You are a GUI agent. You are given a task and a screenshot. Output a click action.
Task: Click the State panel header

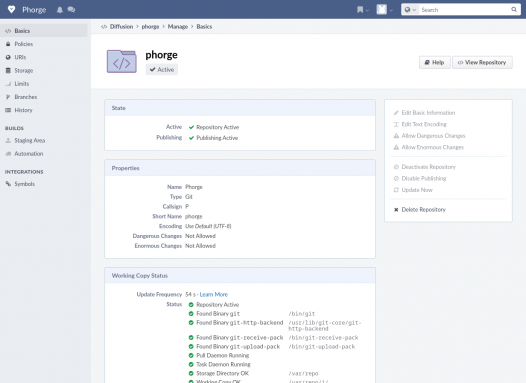point(240,108)
